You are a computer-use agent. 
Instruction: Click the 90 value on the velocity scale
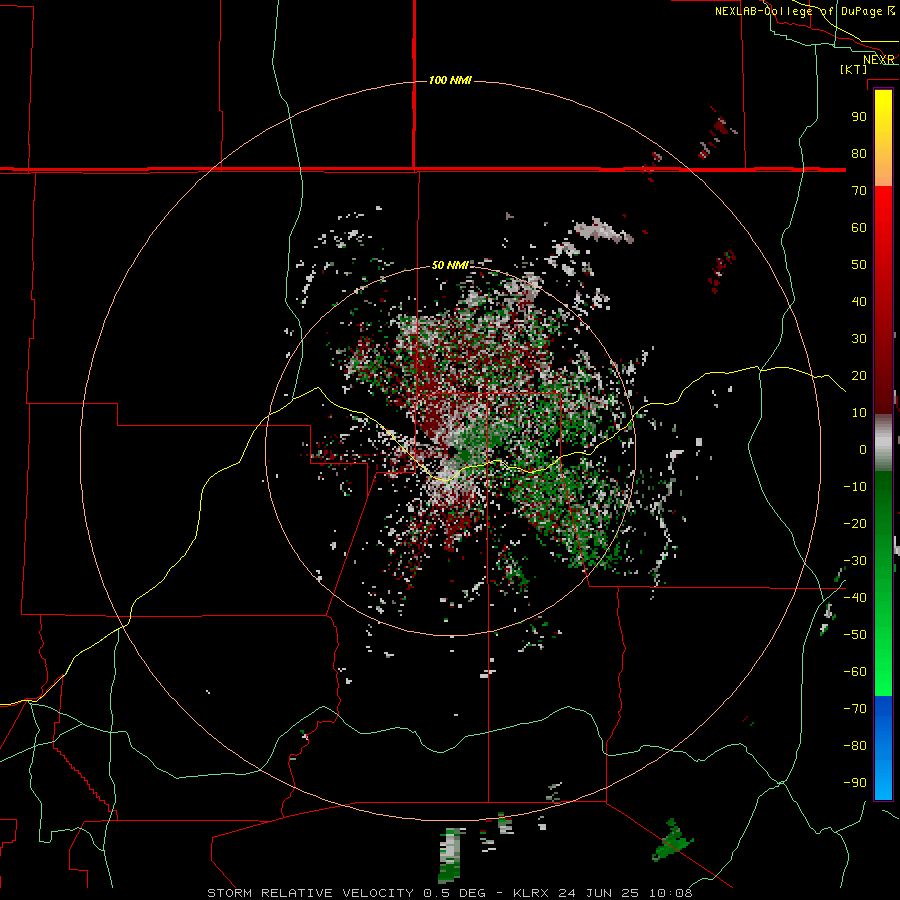coord(859,117)
